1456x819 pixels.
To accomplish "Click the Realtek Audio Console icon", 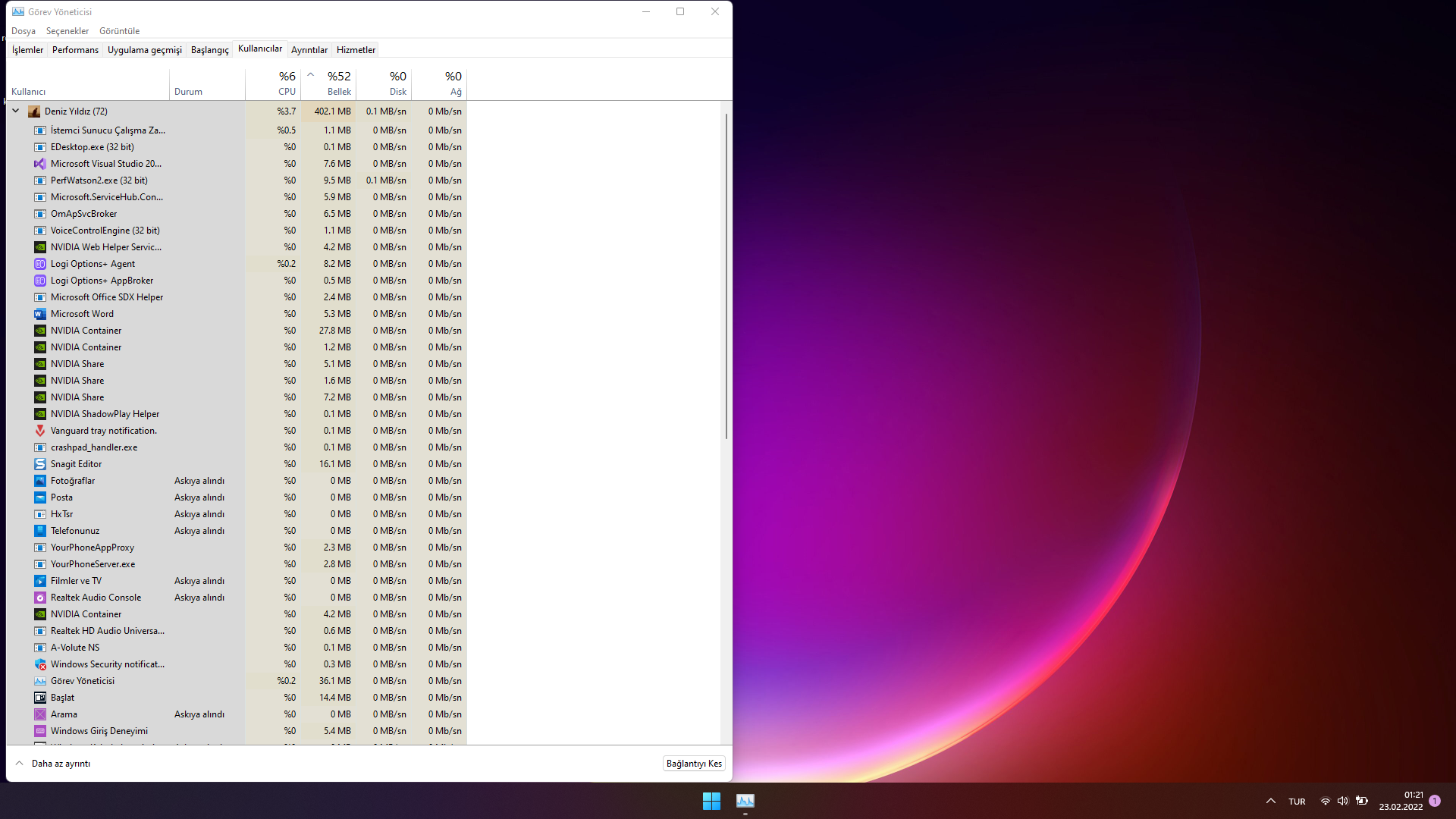I will (x=40, y=598).
